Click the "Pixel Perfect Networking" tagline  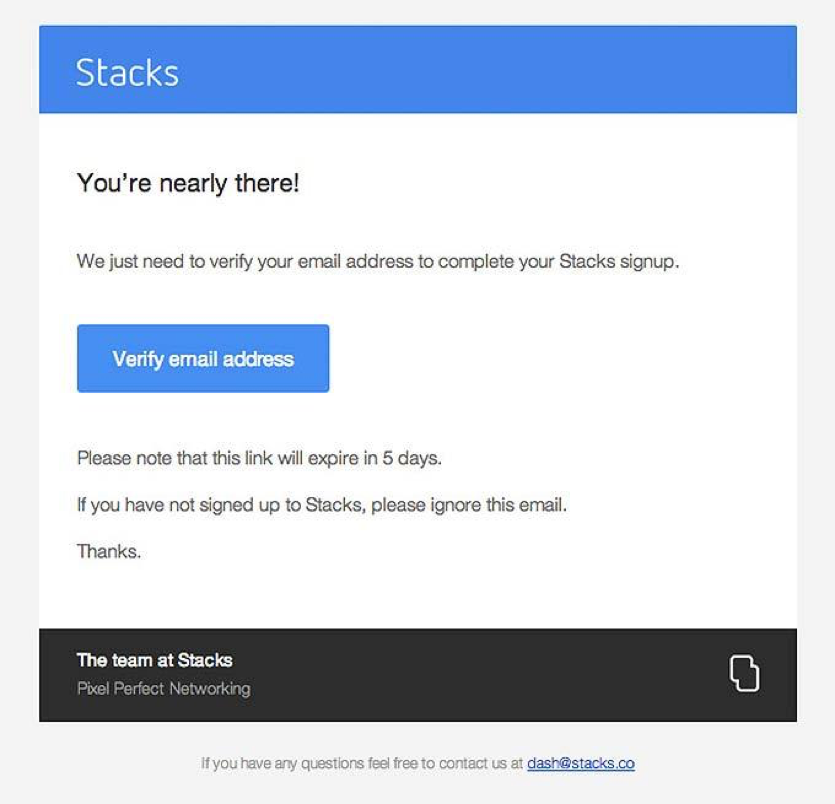pyautogui.click(x=163, y=688)
